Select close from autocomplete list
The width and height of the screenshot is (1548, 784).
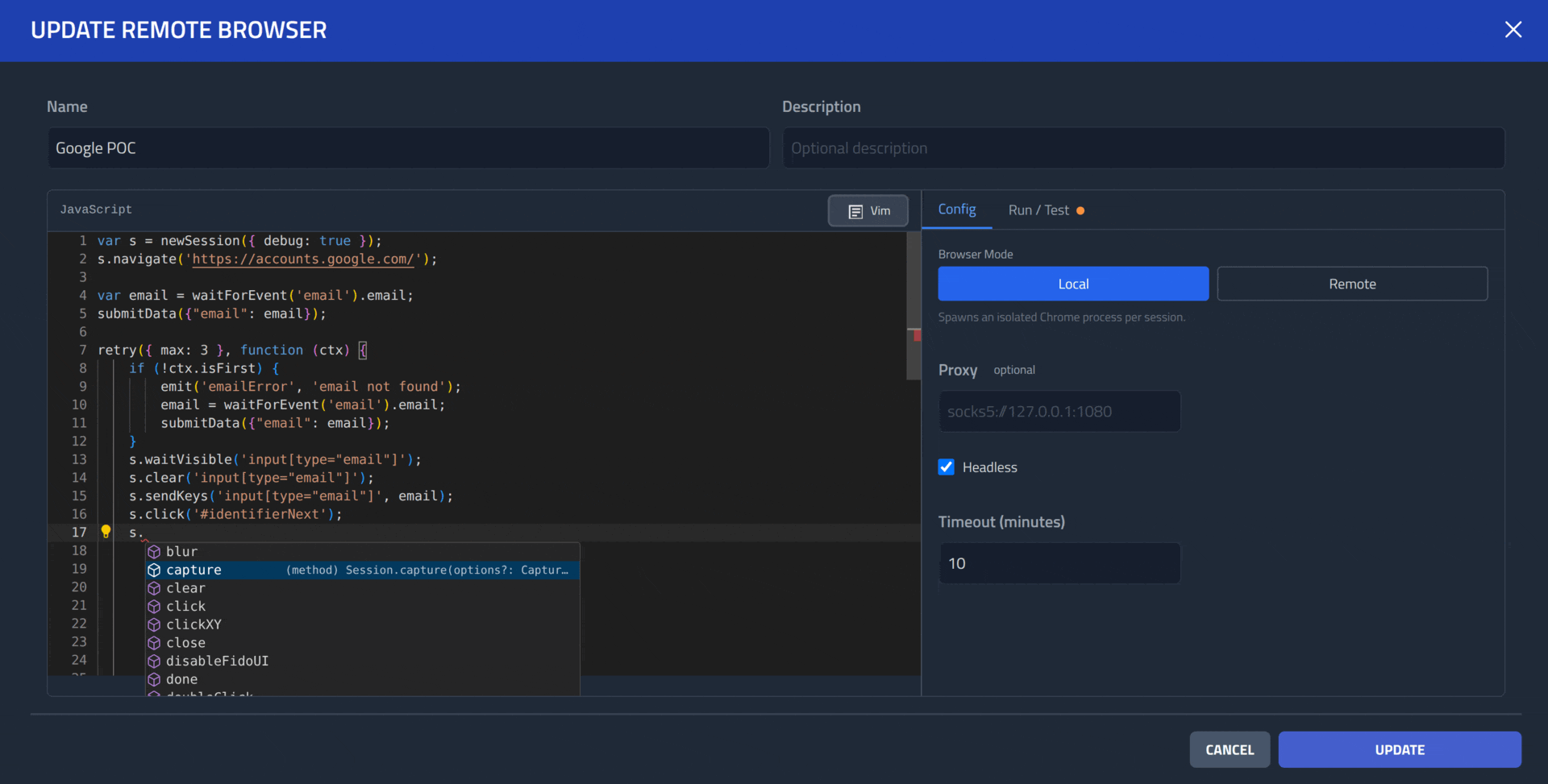tap(363, 643)
